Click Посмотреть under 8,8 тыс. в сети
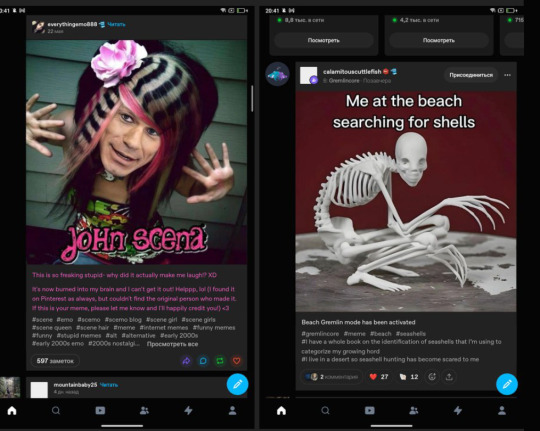 pos(323,40)
